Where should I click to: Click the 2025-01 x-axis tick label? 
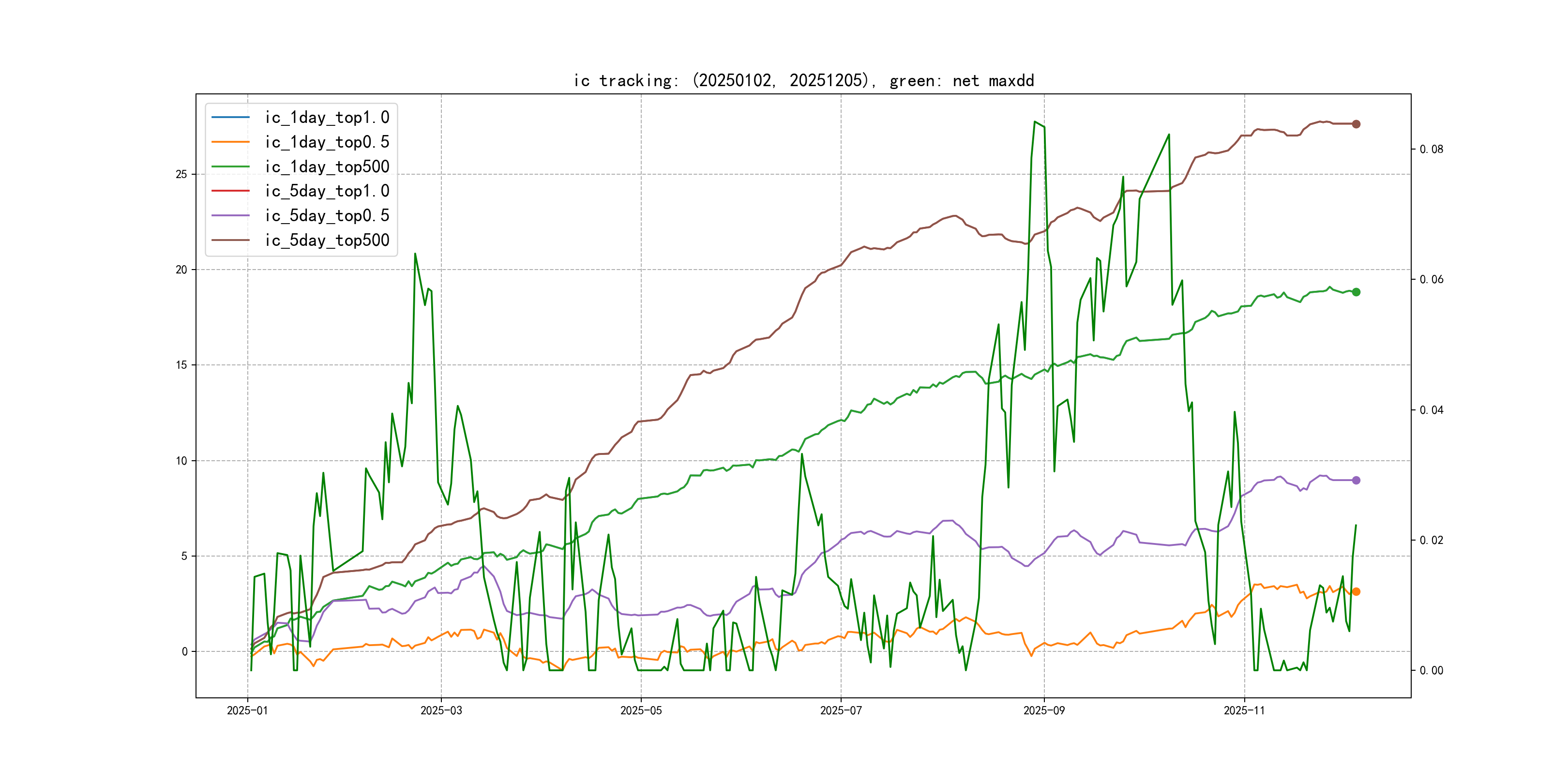tap(247, 710)
